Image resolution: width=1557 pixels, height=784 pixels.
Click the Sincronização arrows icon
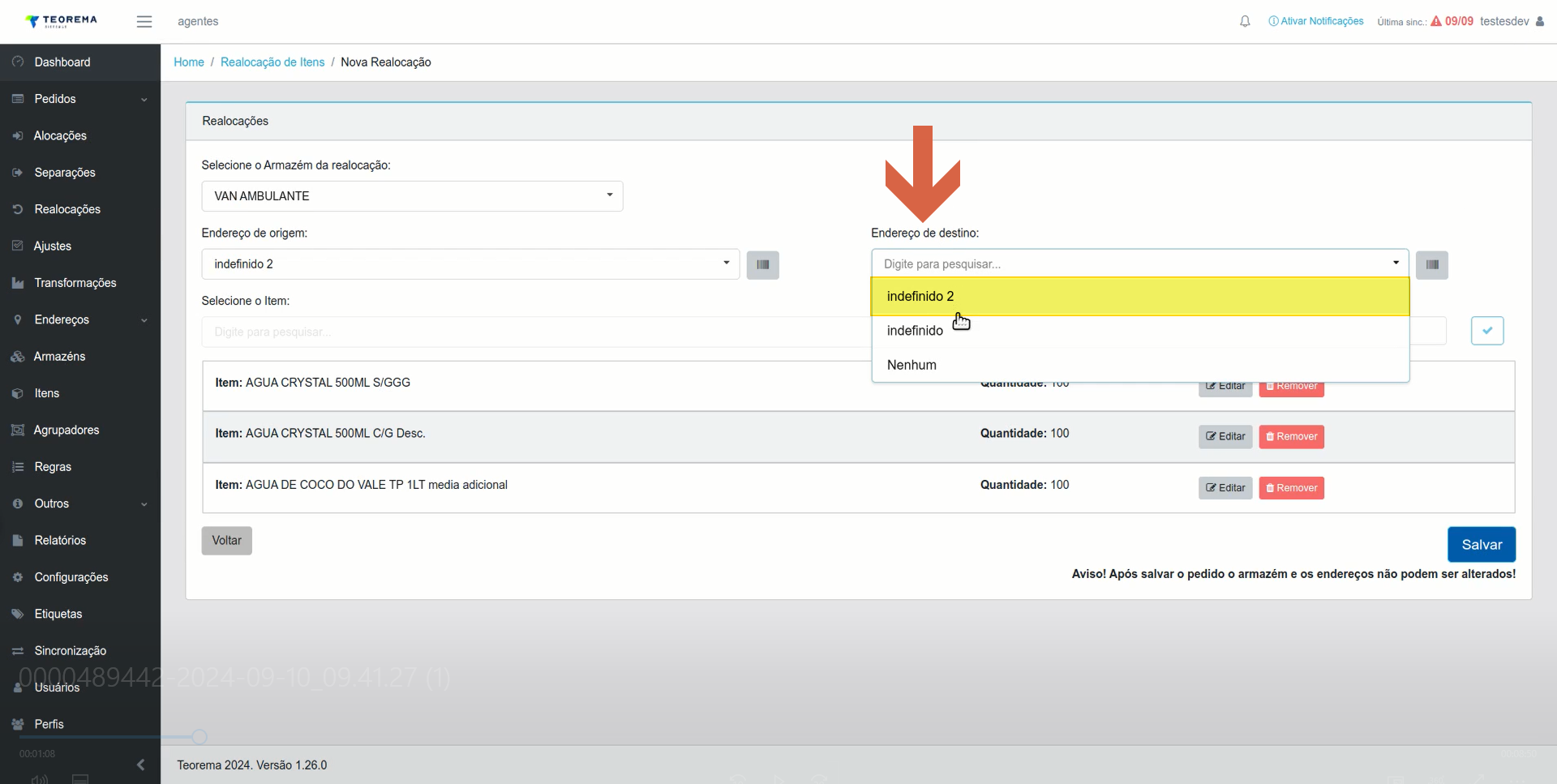tap(18, 651)
